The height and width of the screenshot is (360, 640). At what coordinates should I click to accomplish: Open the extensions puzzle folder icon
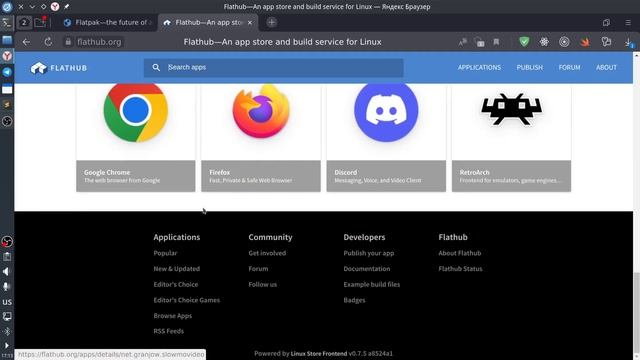click(x=606, y=42)
